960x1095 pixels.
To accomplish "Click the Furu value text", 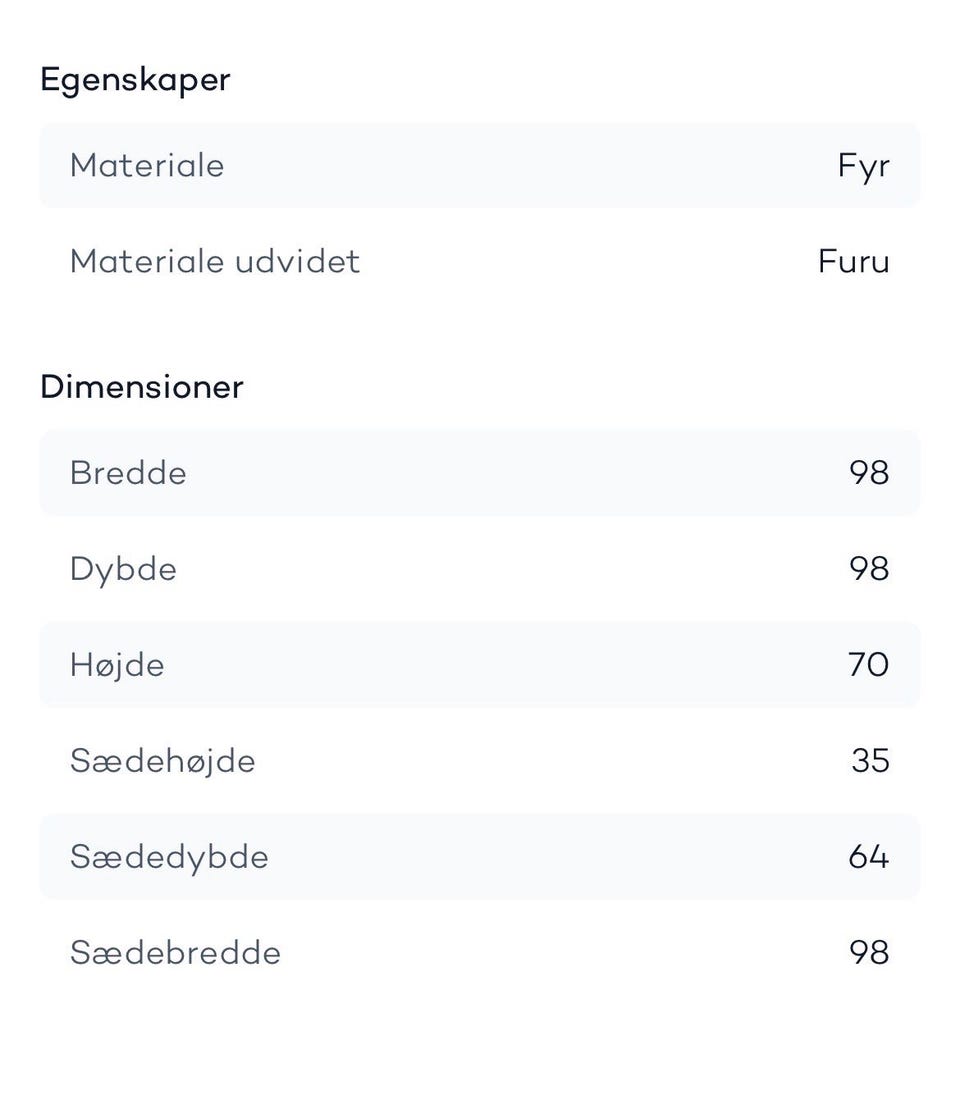I will [853, 262].
